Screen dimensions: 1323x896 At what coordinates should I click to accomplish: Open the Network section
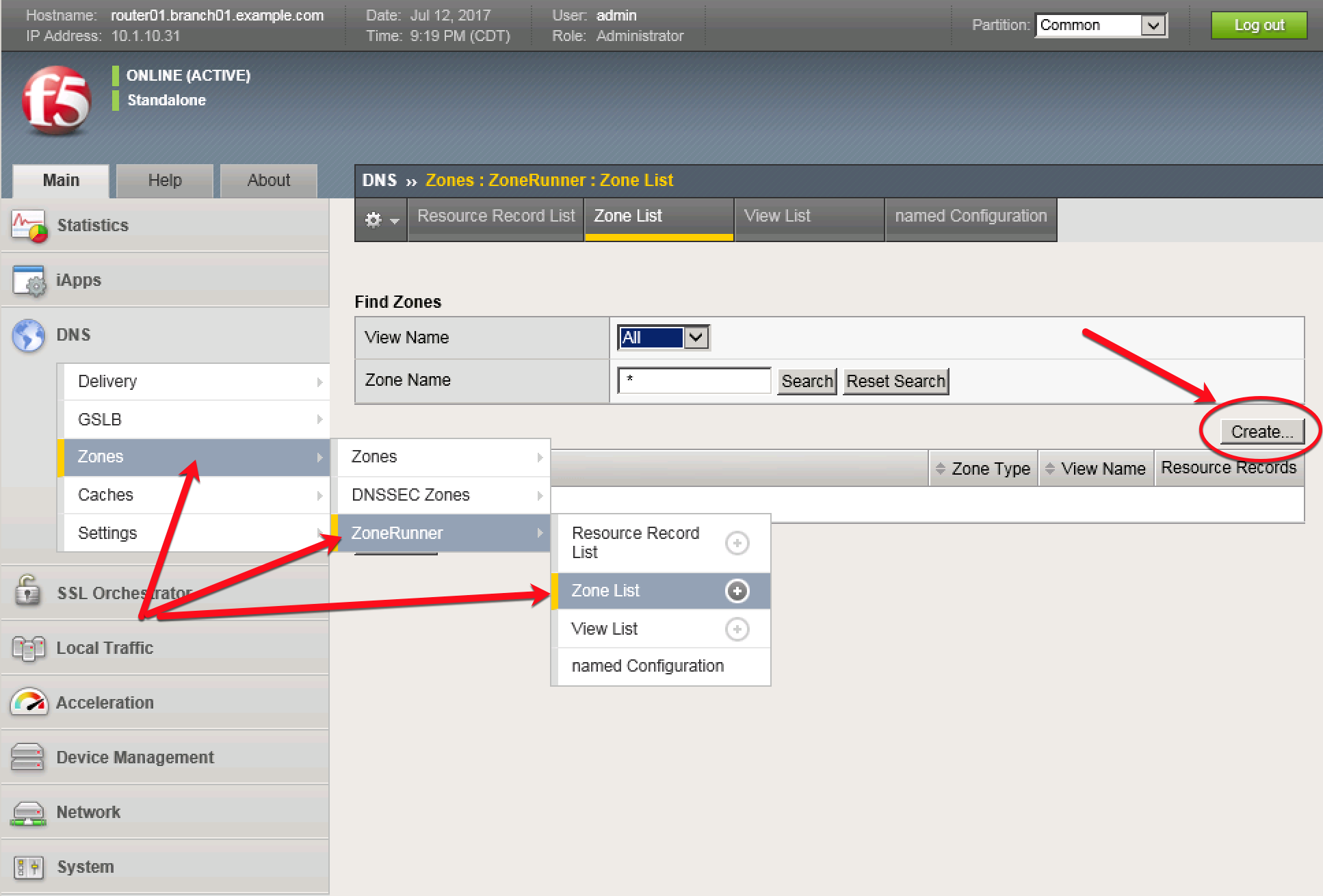pyautogui.click(x=165, y=812)
